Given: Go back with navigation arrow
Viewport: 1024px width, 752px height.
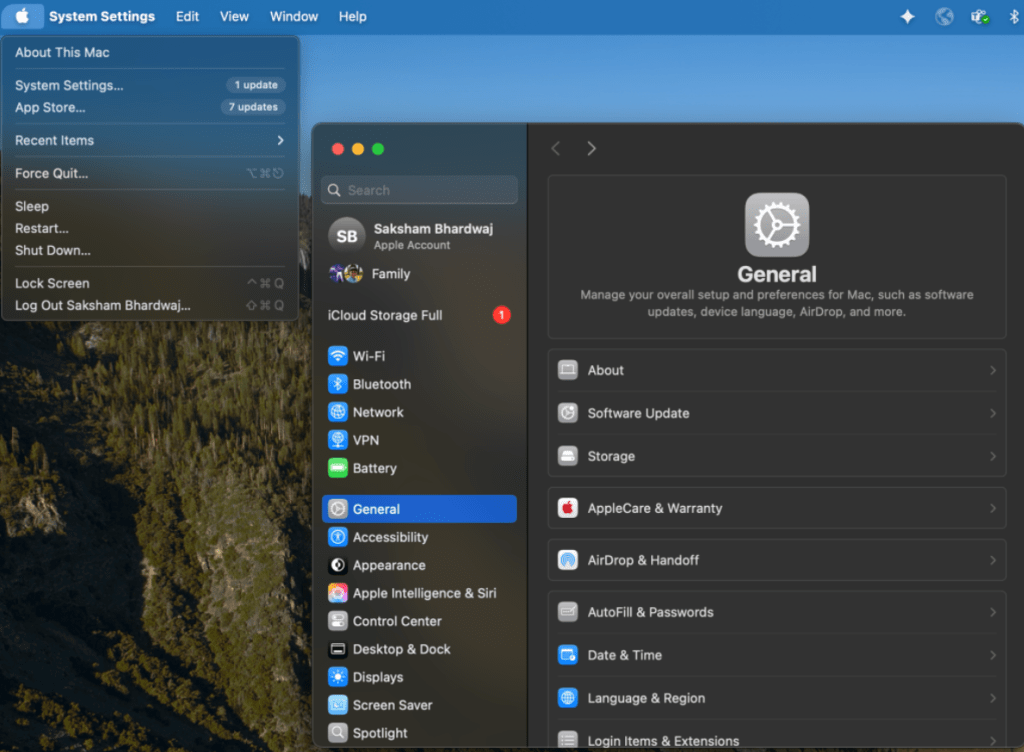Looking at the screenshot, I should [x=556, y=148].
